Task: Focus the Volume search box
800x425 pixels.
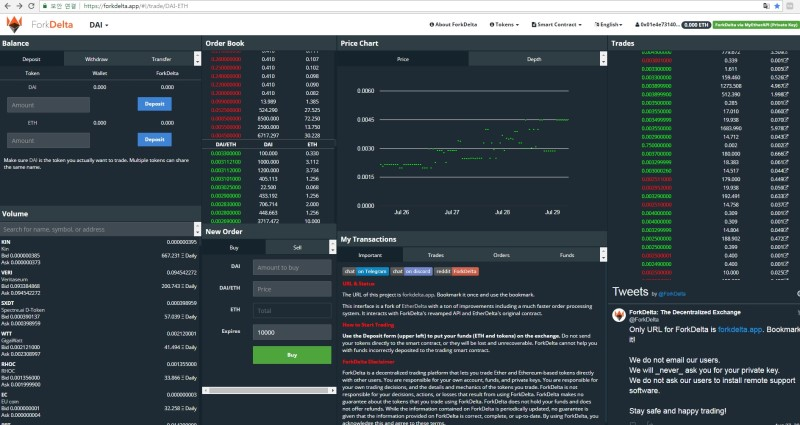Action: [97, 229]
